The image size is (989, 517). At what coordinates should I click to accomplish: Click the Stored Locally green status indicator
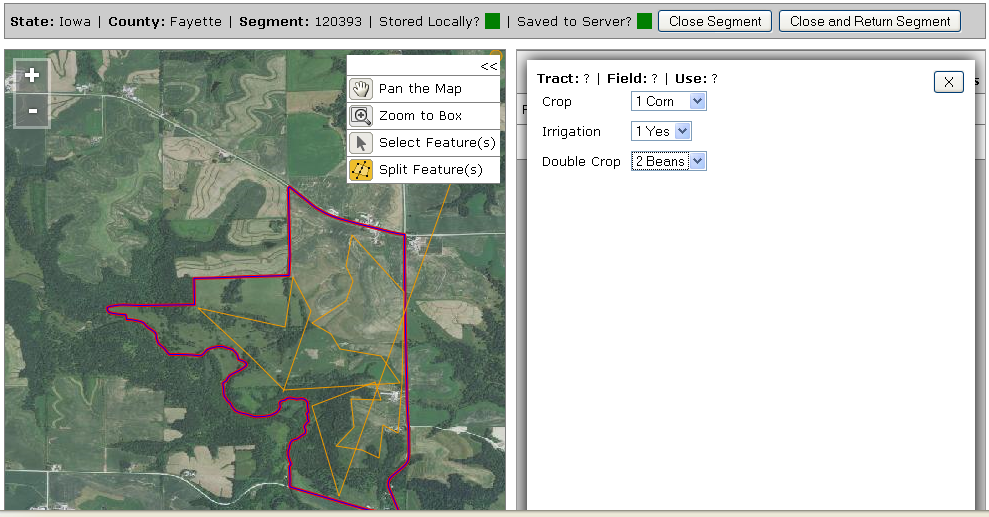[493, 21]
